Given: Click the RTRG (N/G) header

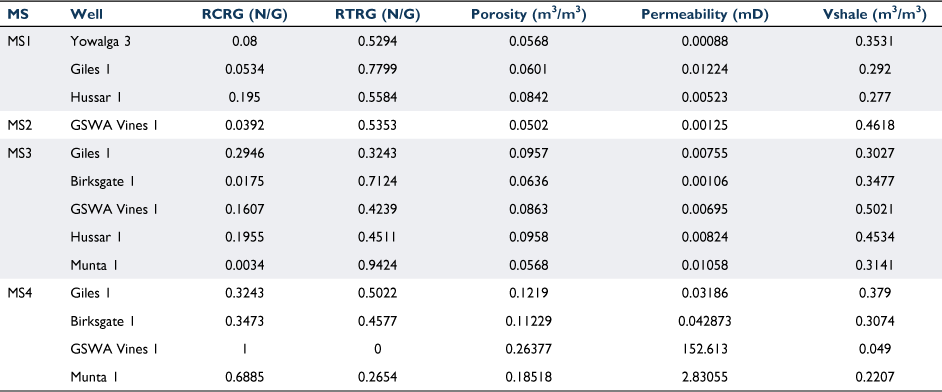Looking at the screenshot, I should click(x=377, y=16).
